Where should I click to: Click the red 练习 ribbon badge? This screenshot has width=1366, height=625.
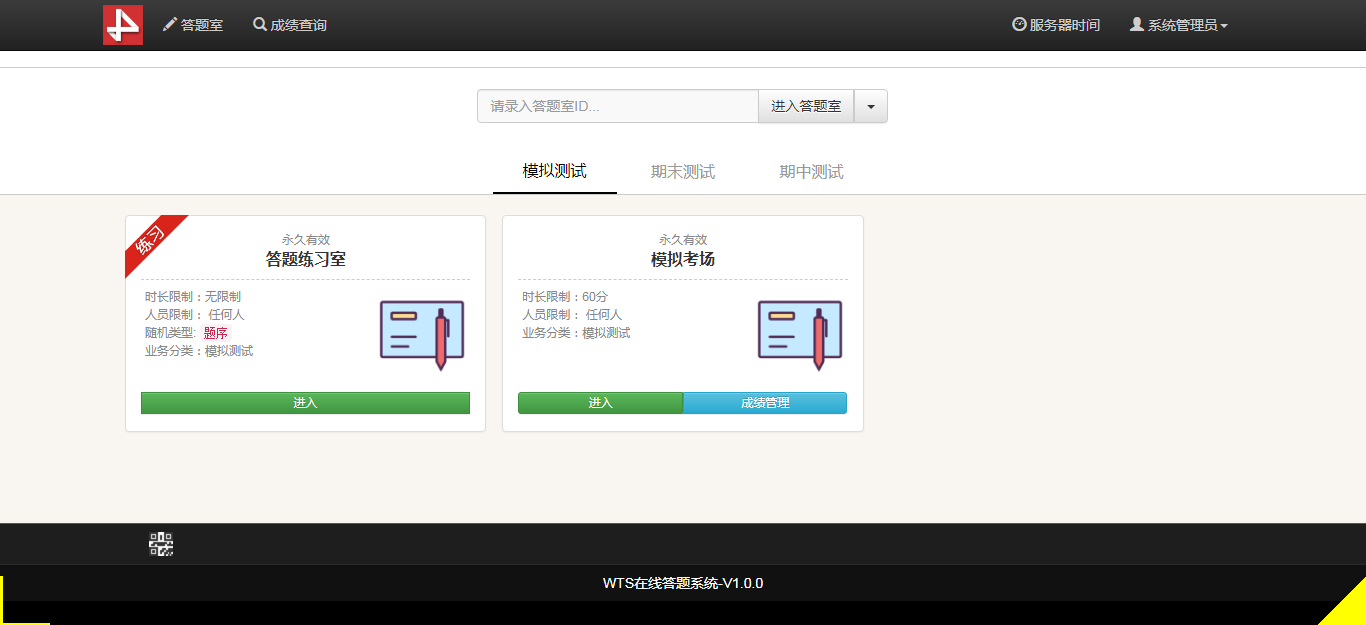(152, 242)
